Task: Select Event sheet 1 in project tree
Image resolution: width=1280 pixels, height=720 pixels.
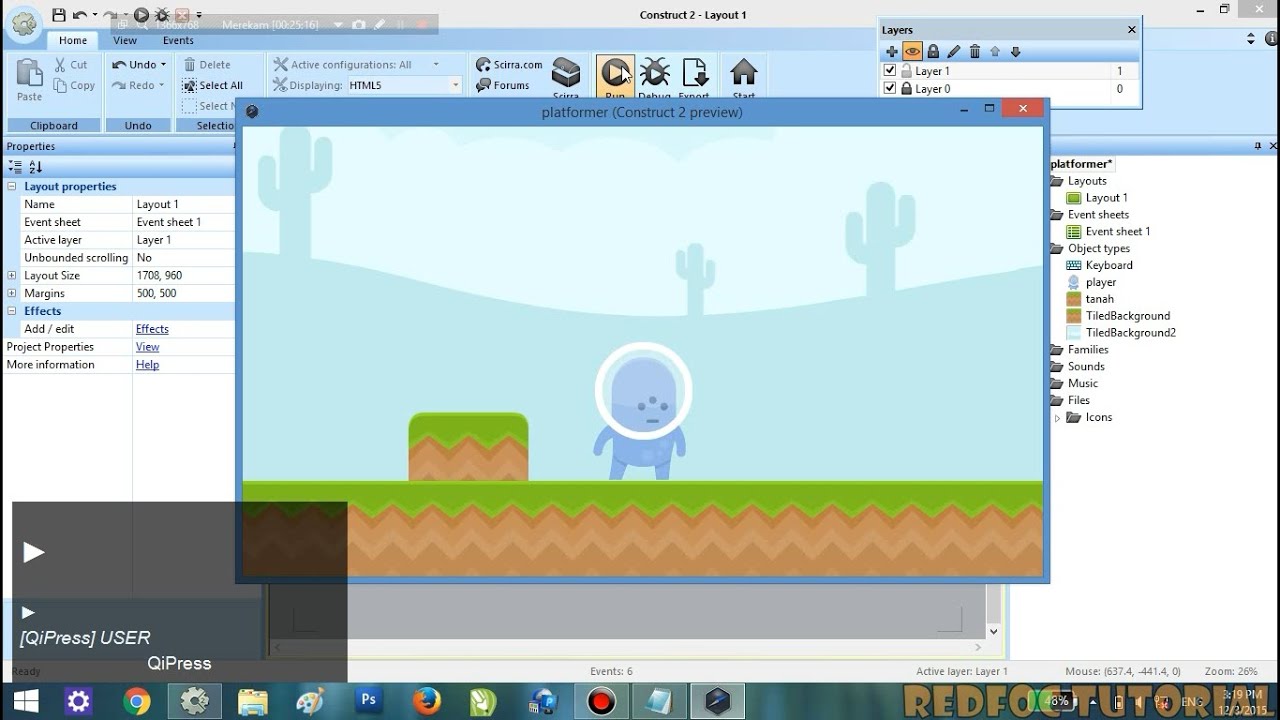Action: click(1108, 231)
